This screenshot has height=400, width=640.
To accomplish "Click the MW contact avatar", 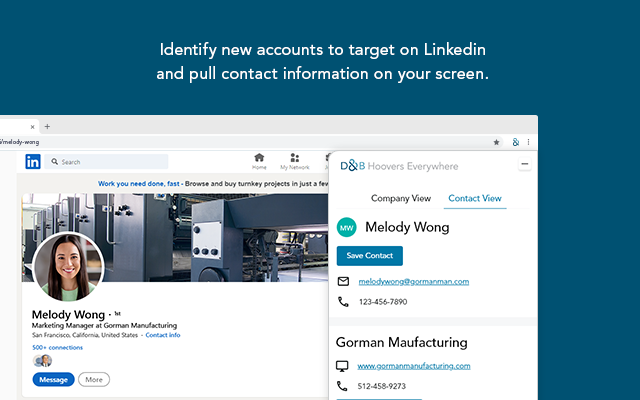I will [346, 227].
